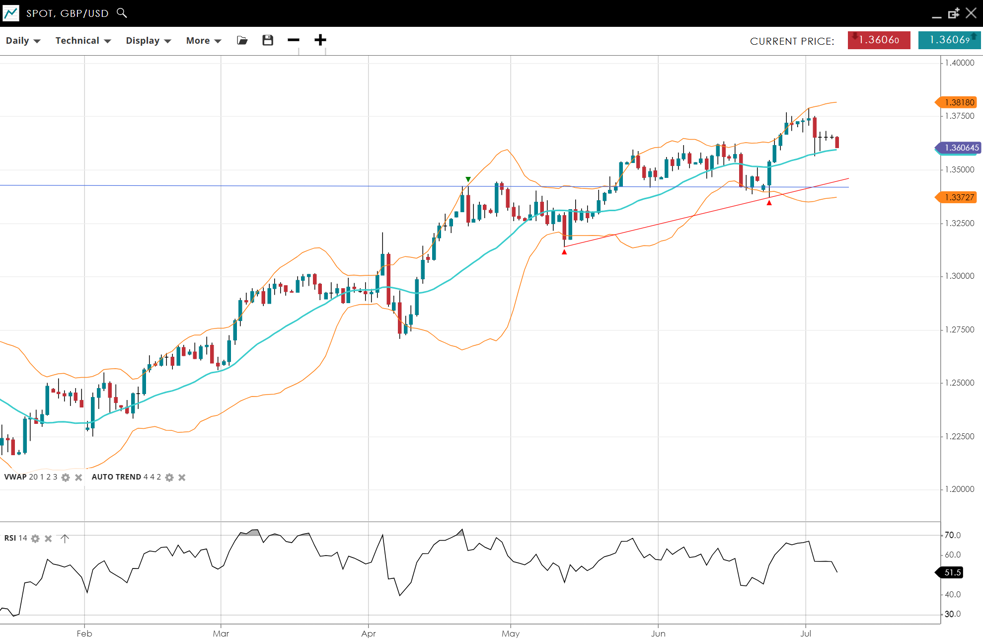Click the search magnifier next to GBP/USD
Viewport: 983px width, 643px height.
[122, 13]
